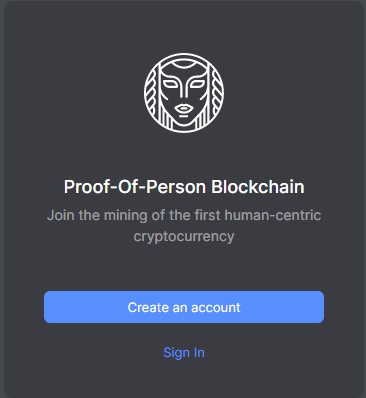Click the word cryptocurrency in the subtitle
Viewport: 366px width, 398px height.
[x=184, y=237]
